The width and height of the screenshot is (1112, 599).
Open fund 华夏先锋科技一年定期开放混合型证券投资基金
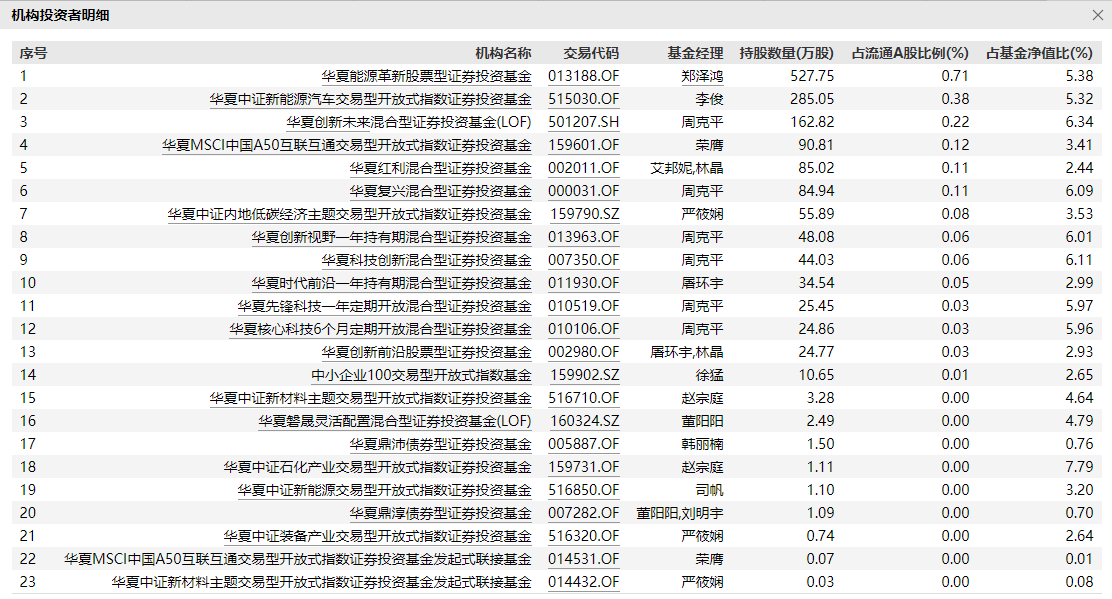click(x=384, y=306)
